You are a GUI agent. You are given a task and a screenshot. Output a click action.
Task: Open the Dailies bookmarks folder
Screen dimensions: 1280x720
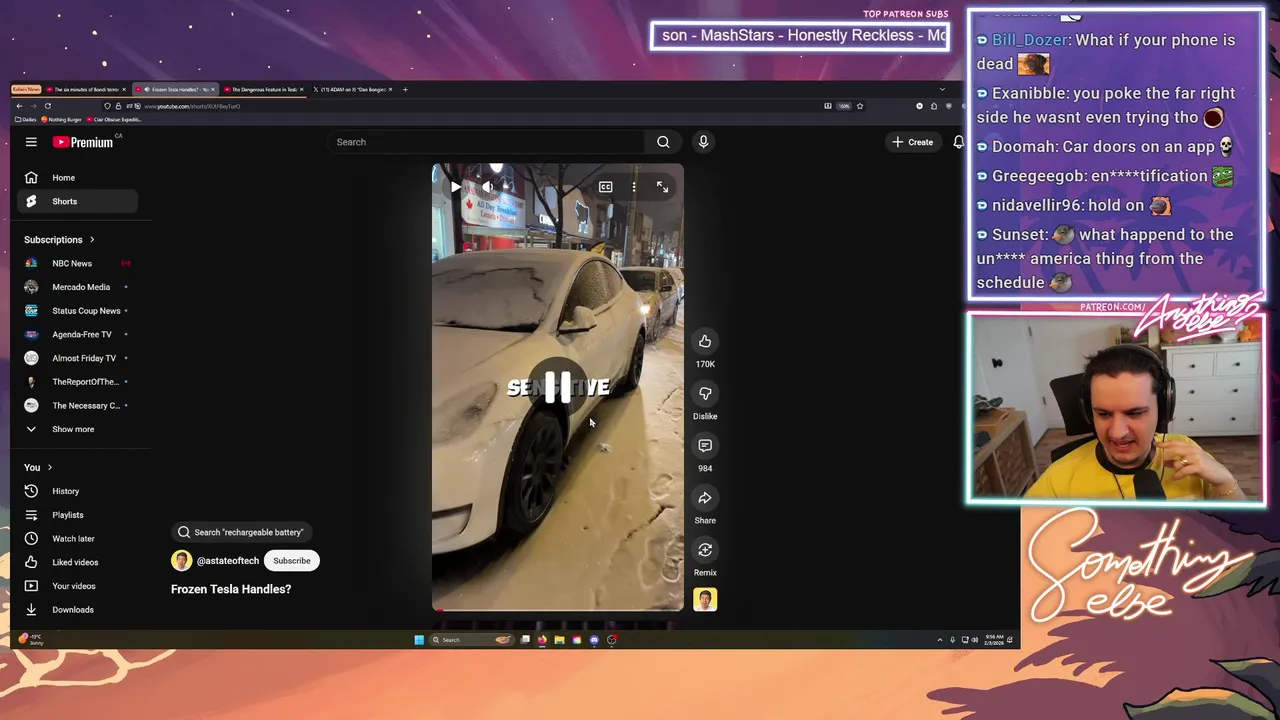click(26, 119)
